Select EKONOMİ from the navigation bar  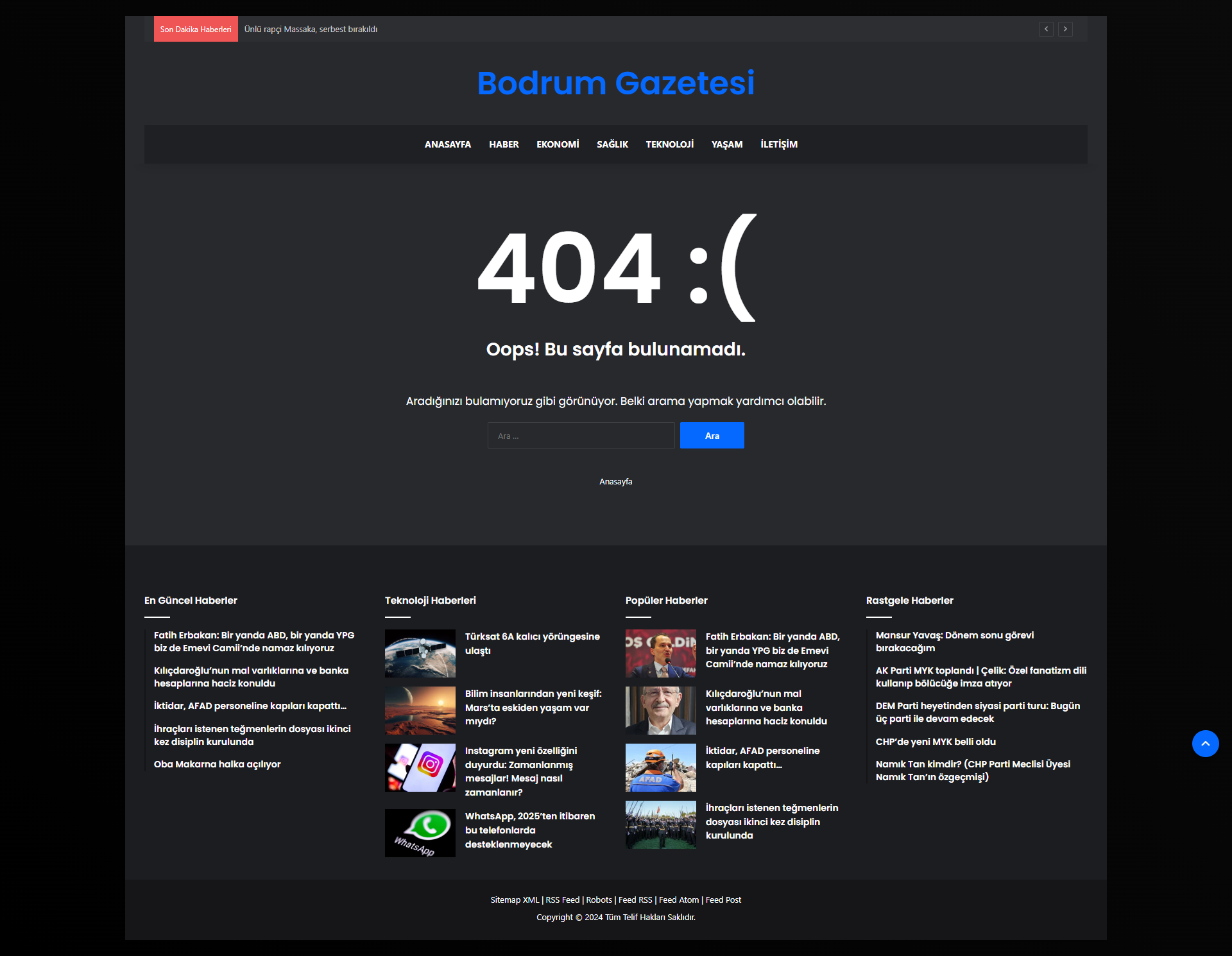point(557,144)
